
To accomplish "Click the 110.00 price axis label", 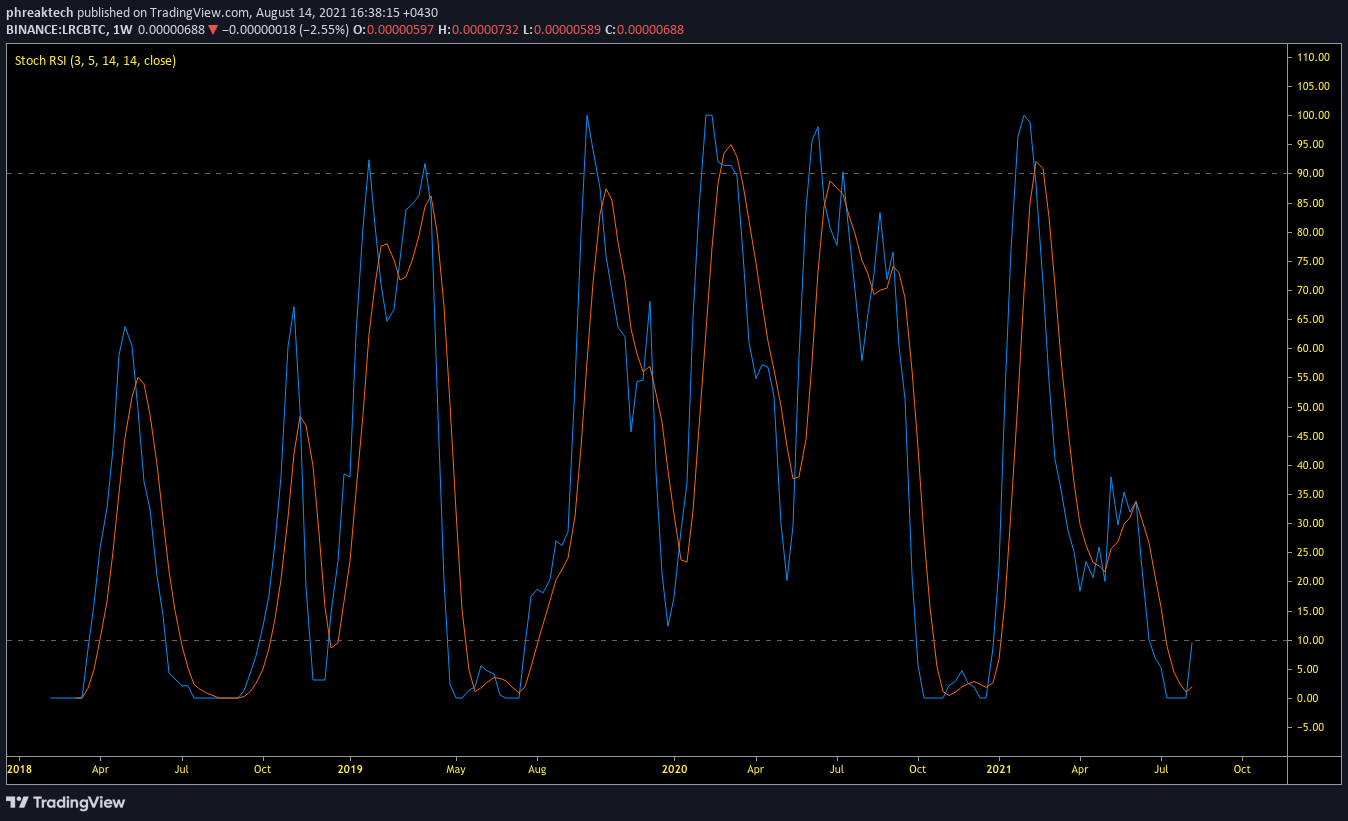I will (x=1312, y=57).
